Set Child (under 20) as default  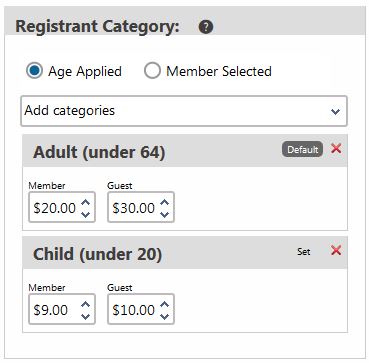pos(304,252)
